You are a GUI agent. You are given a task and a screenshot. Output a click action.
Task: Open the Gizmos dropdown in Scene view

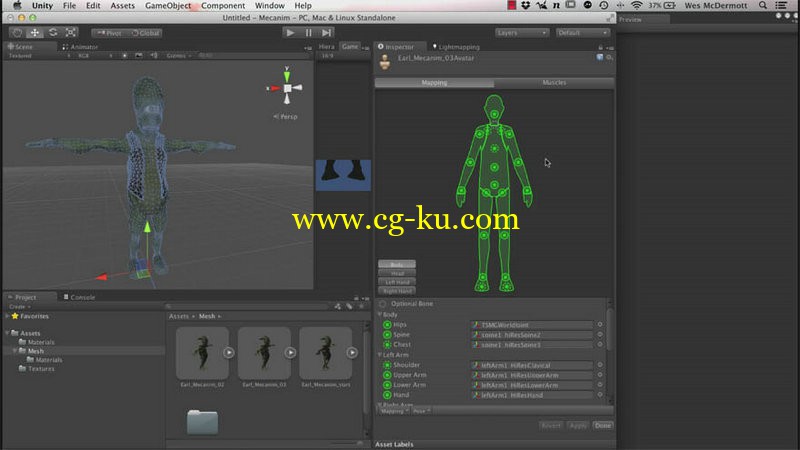click(179, 56)
